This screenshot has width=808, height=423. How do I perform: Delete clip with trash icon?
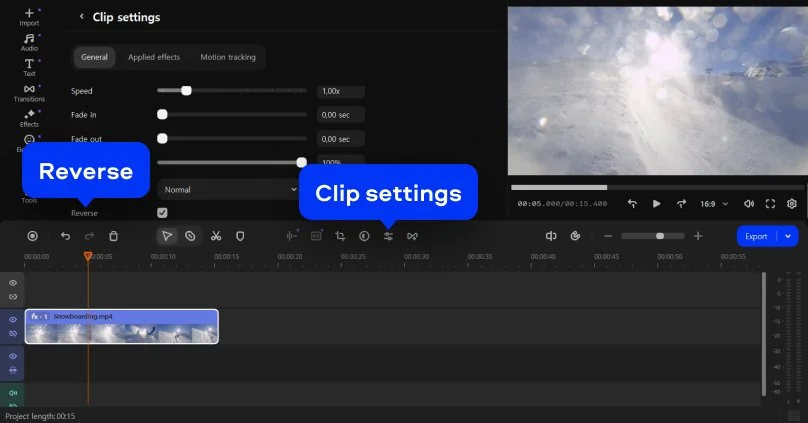coord(113,236)
